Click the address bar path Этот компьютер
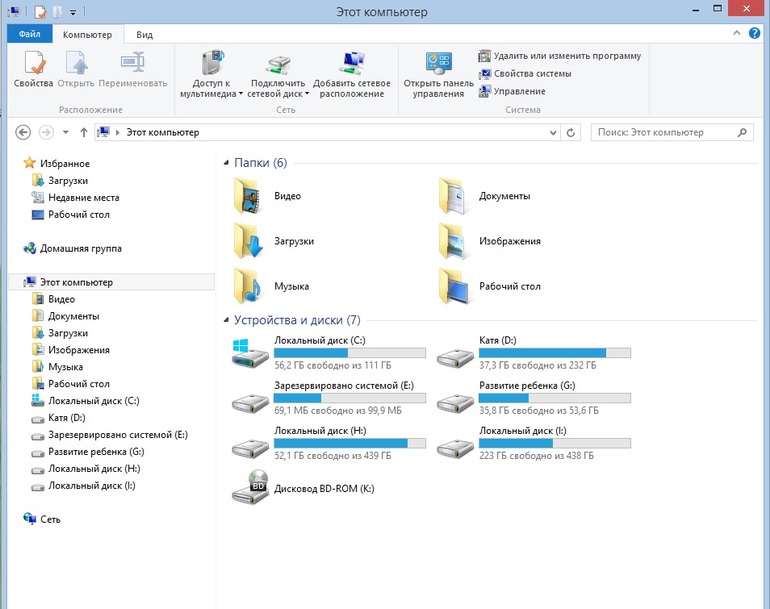This screenshot has height=609, width=770. (163, 133)
